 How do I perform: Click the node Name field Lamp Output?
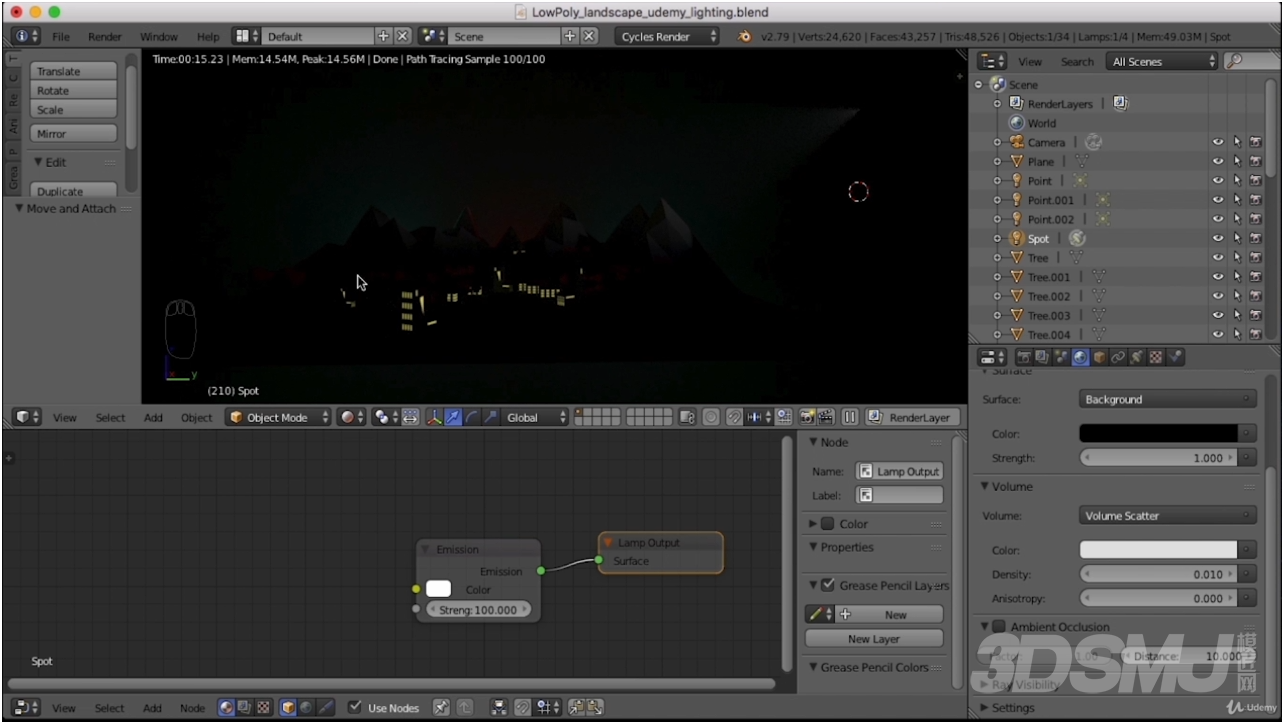click(899, 471)
